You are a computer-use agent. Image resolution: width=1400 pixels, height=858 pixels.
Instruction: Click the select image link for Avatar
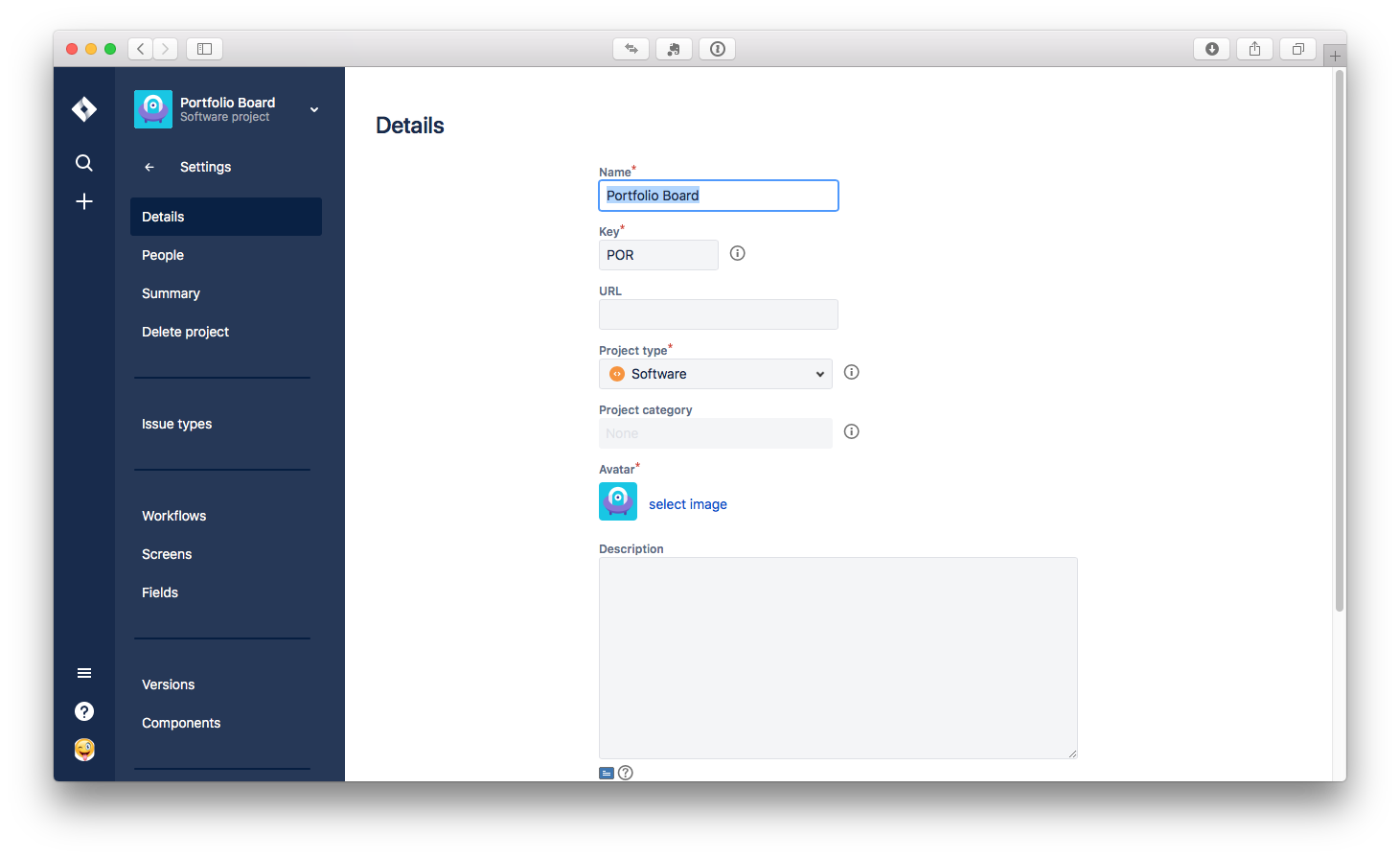click(687, 503)
